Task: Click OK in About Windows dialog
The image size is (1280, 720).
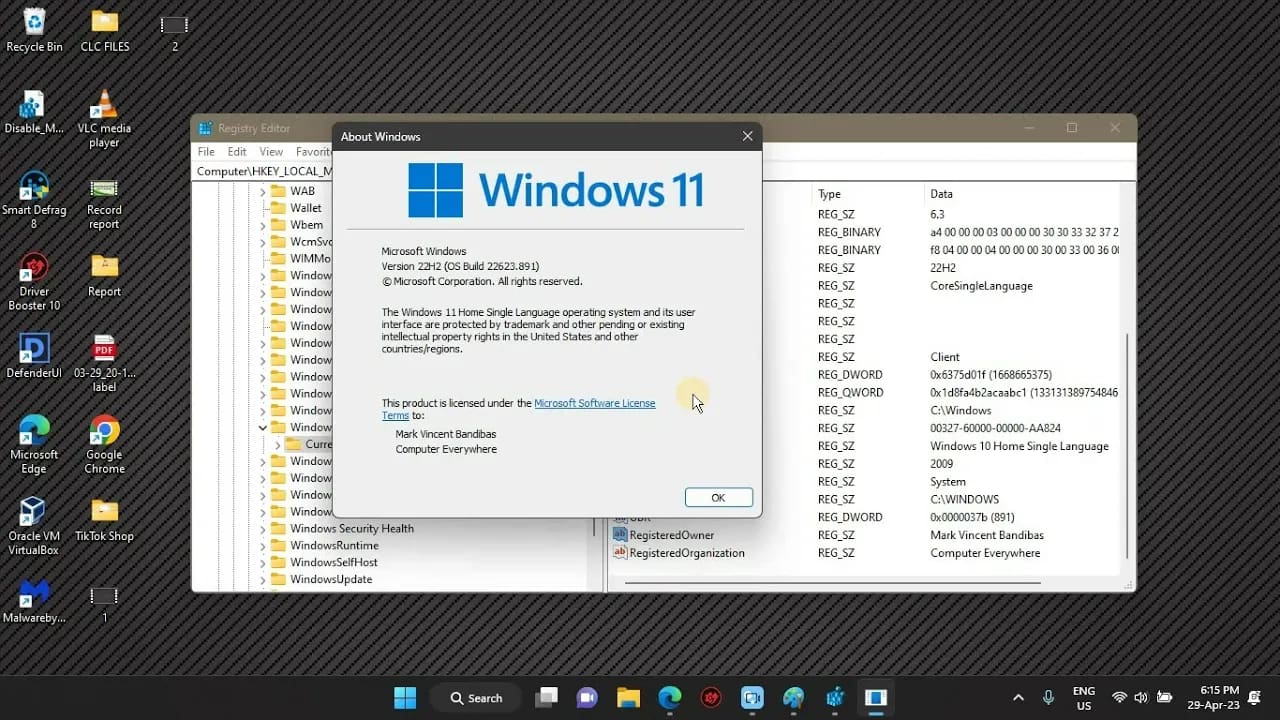Action: pyautogui.click(x=718, y=497)
